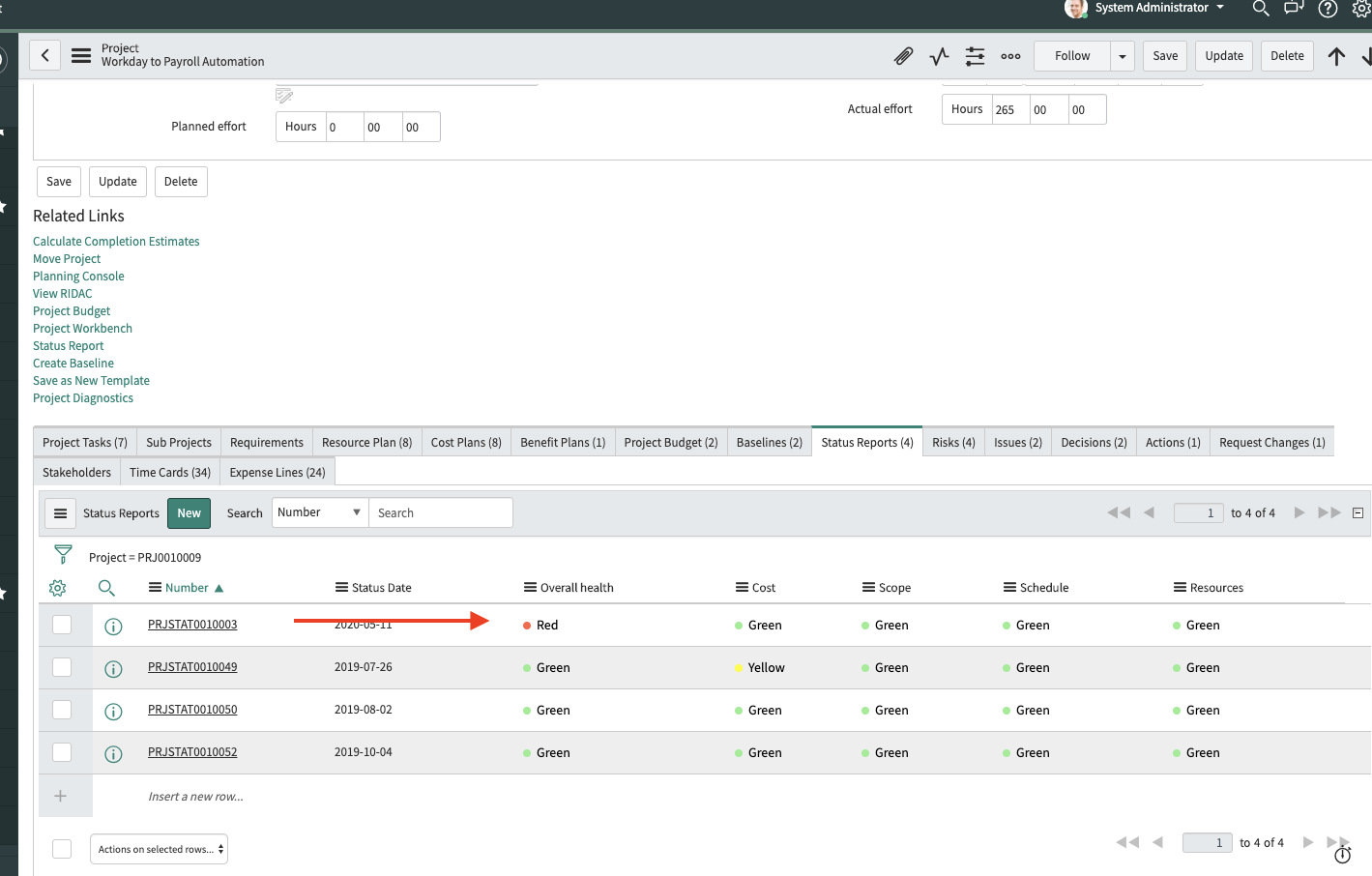Click the filter funnel icon
Viewport: 1372px width, 876px height.
click(x=63, y=554)
